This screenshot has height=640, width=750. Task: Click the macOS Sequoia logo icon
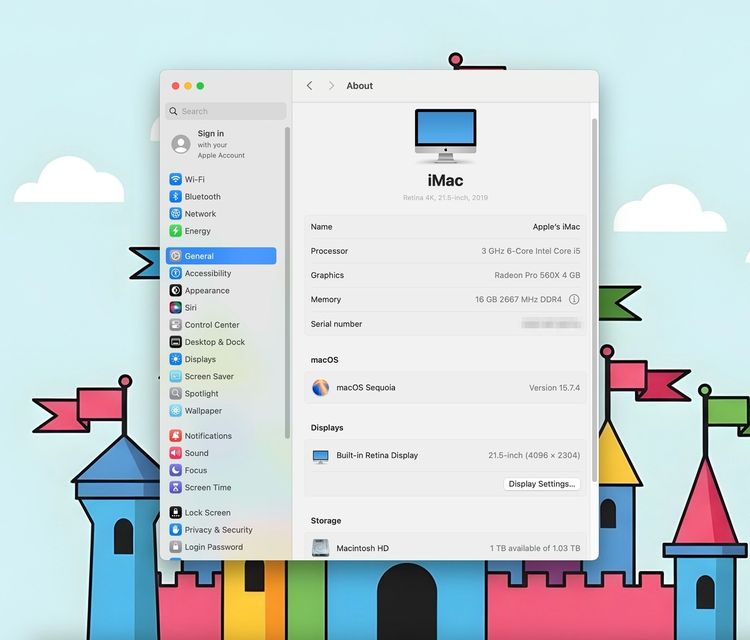(x=320, y=387)
